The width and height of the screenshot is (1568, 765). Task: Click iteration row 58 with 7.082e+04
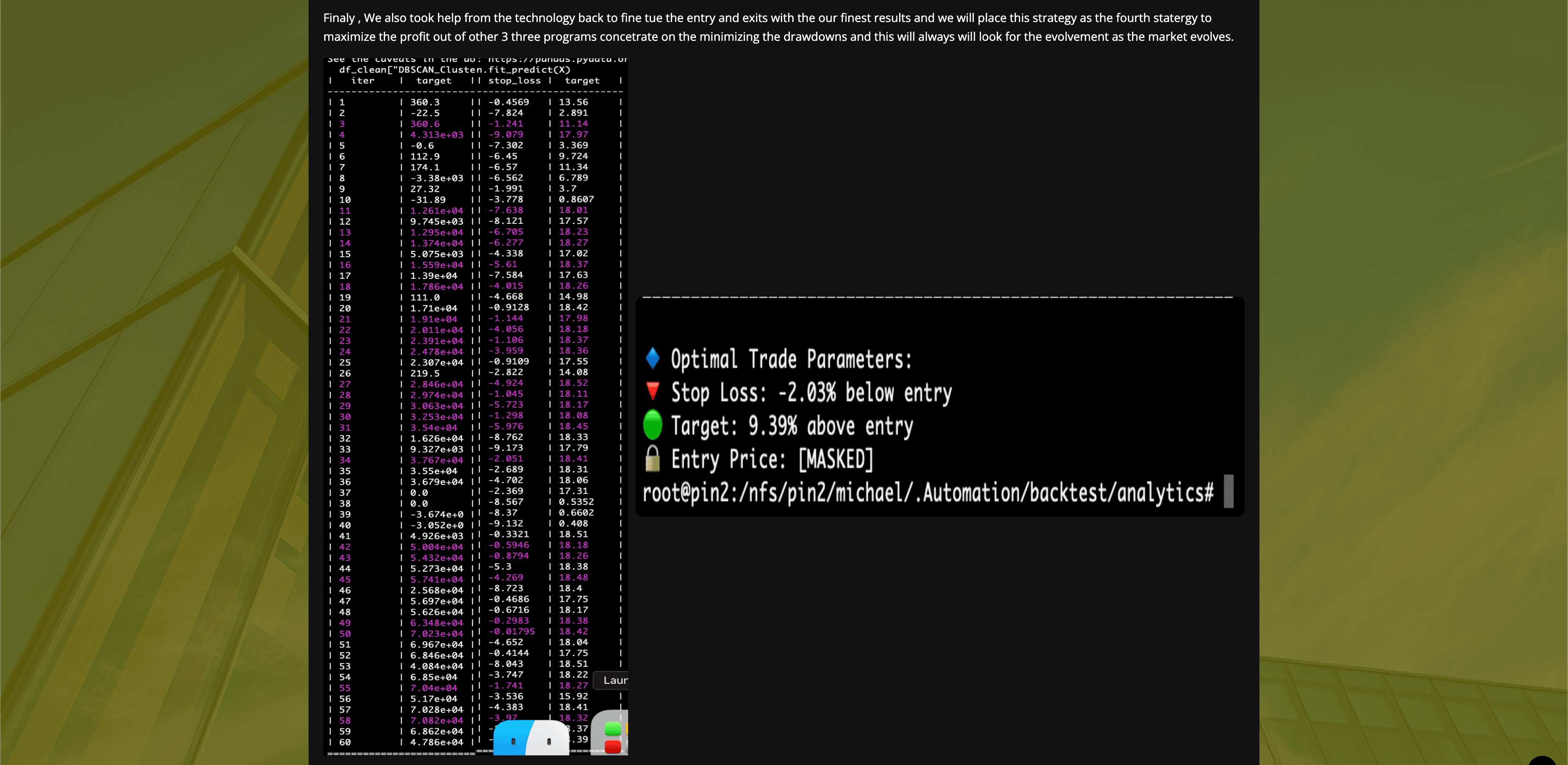pyautogui.click(x=436, y=721)
